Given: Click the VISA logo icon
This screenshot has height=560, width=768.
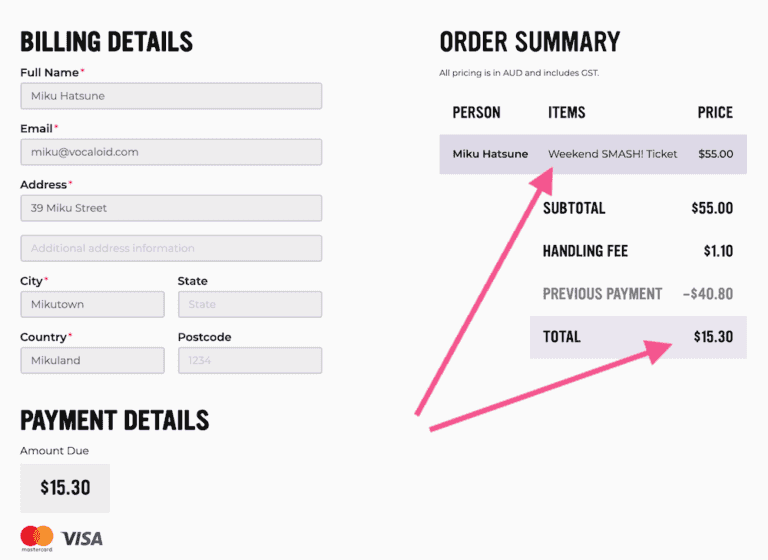Looking at the screenshot, I should (x=82, y=539).
